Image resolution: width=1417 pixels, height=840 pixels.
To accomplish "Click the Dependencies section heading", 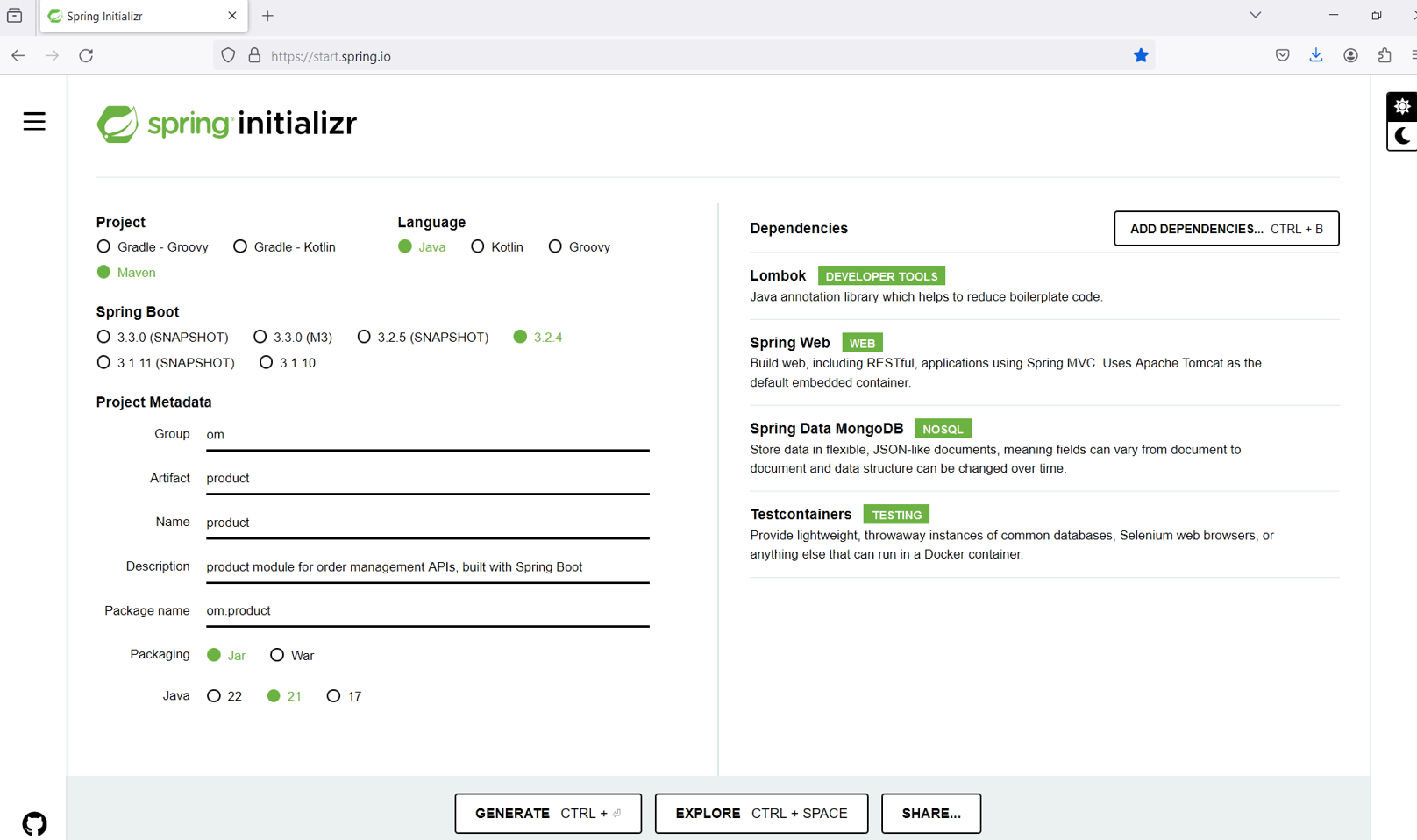I will pyautogui.click(x=799, y=229).
